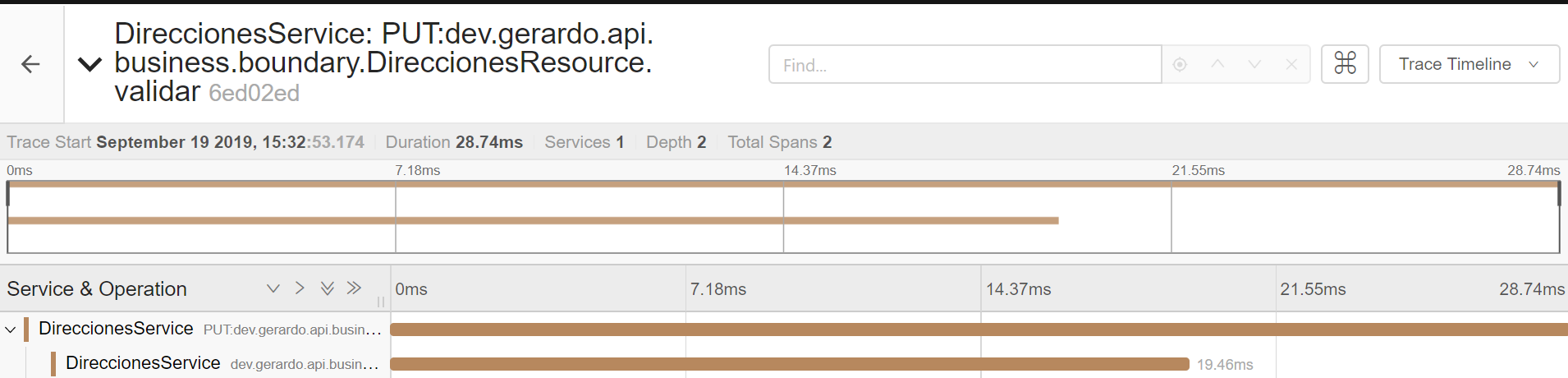Click the back arrow icon
The height and width of the screenshot is (378, 1568).
pyautogui.click(x=30, y=64)
